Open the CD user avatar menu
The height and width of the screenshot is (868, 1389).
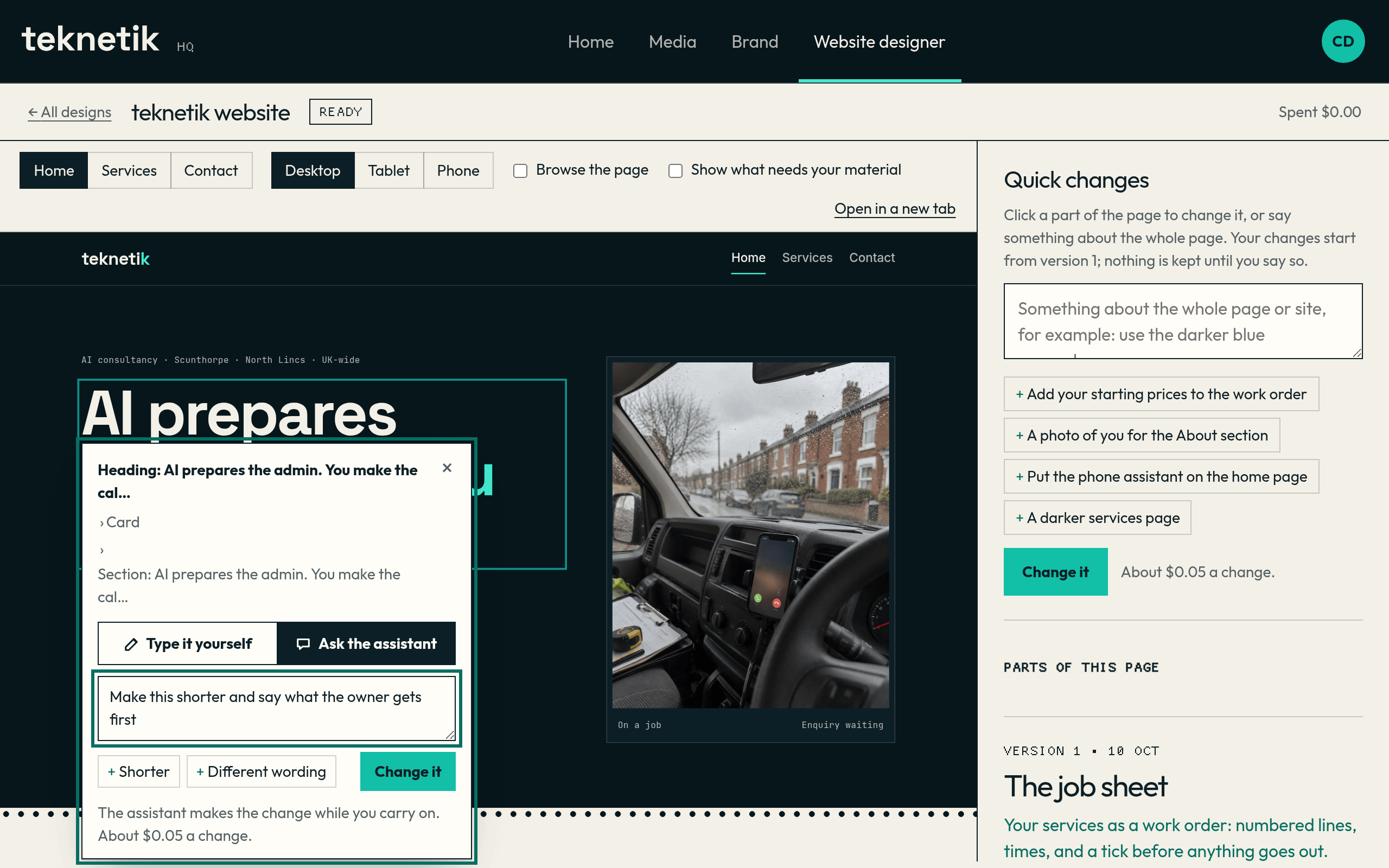[1342, 41]
